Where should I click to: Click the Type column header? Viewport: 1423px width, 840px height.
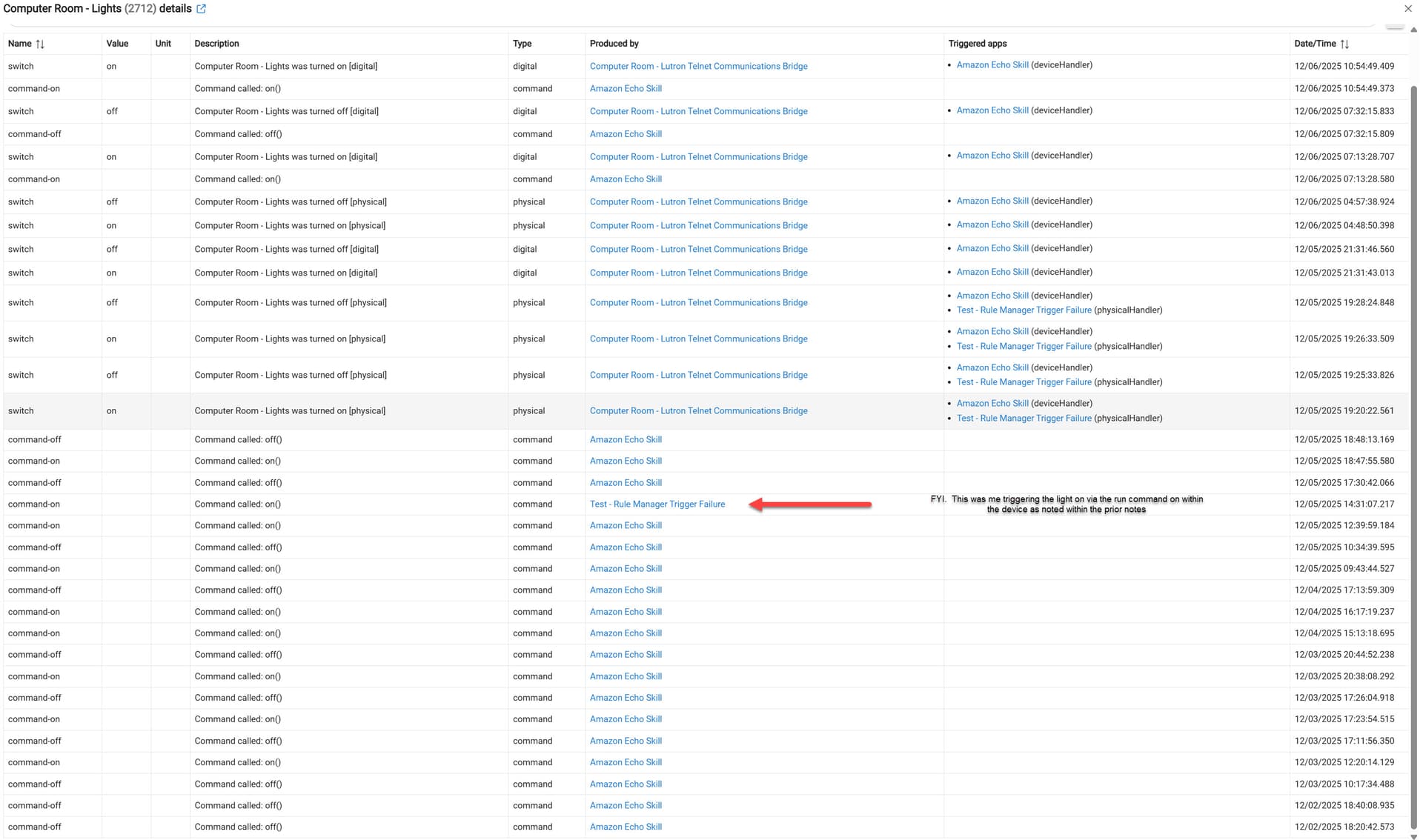point(522,44)
